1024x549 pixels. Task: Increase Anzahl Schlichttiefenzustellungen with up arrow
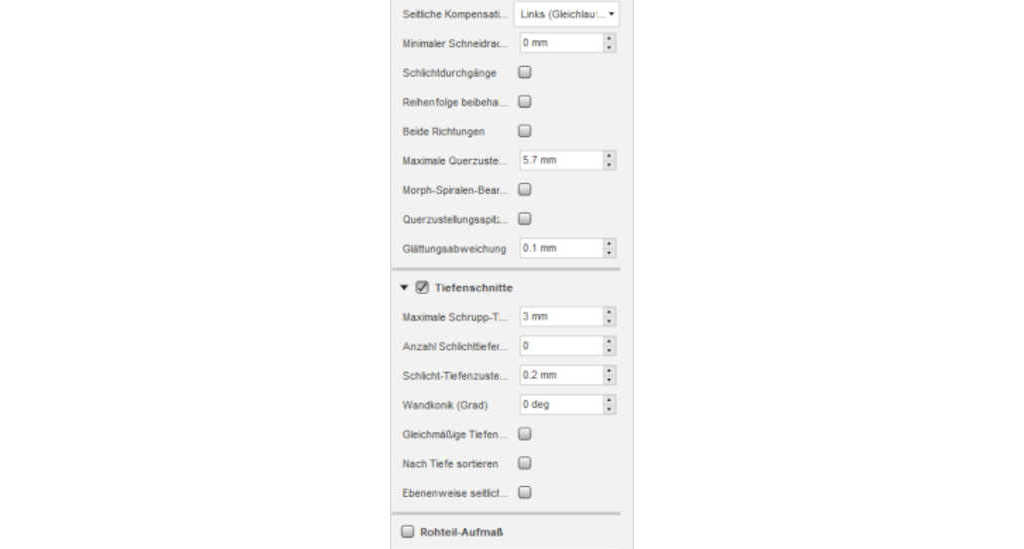610,341
